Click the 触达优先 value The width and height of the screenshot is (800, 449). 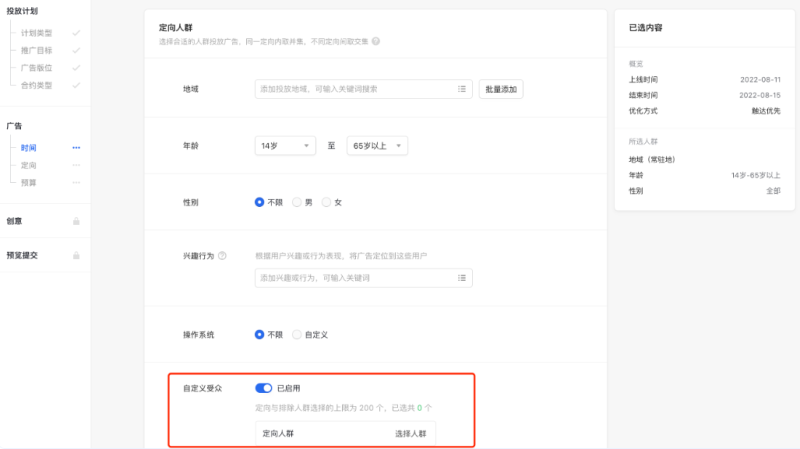click(x=766, y=111)
